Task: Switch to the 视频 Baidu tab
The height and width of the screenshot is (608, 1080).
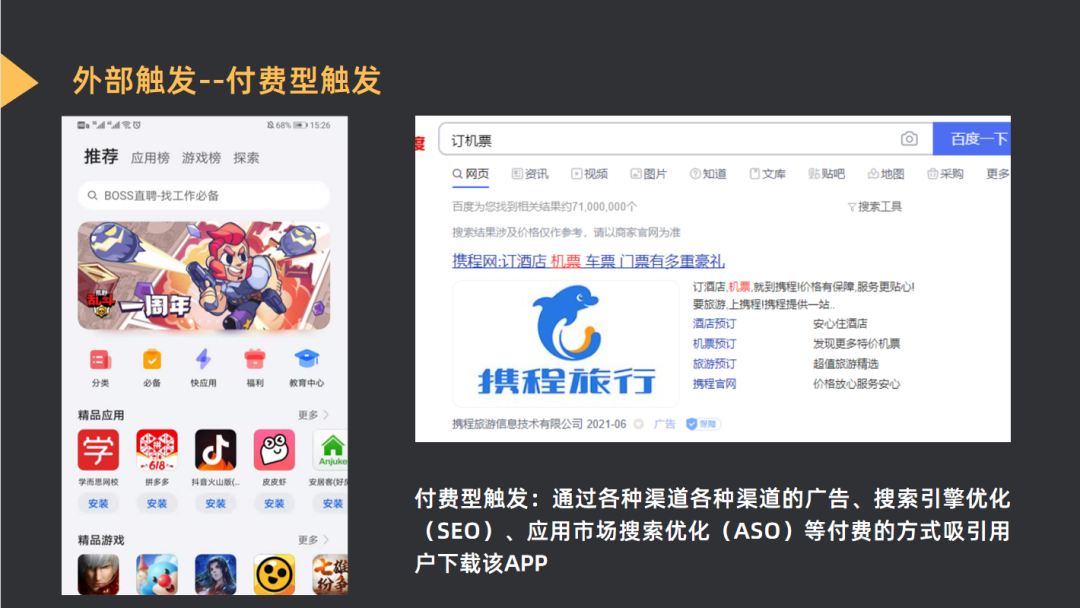Action: (590, 174)
